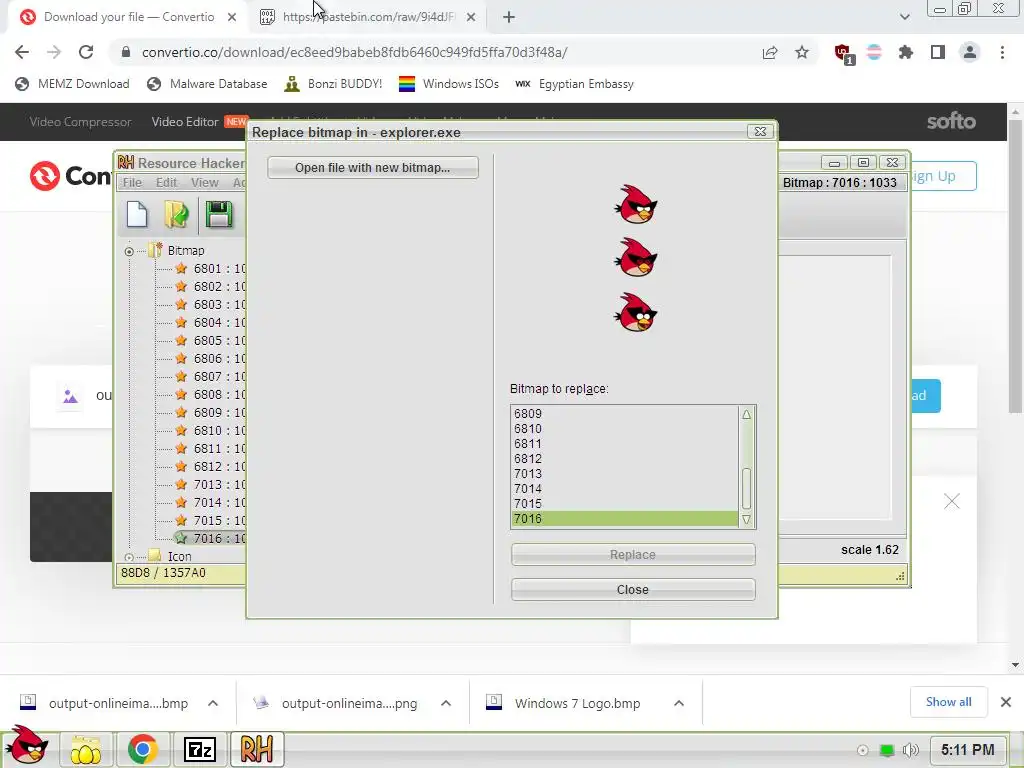
Task: Open Chrome three-dot menu
Action: click(1002, 53)
